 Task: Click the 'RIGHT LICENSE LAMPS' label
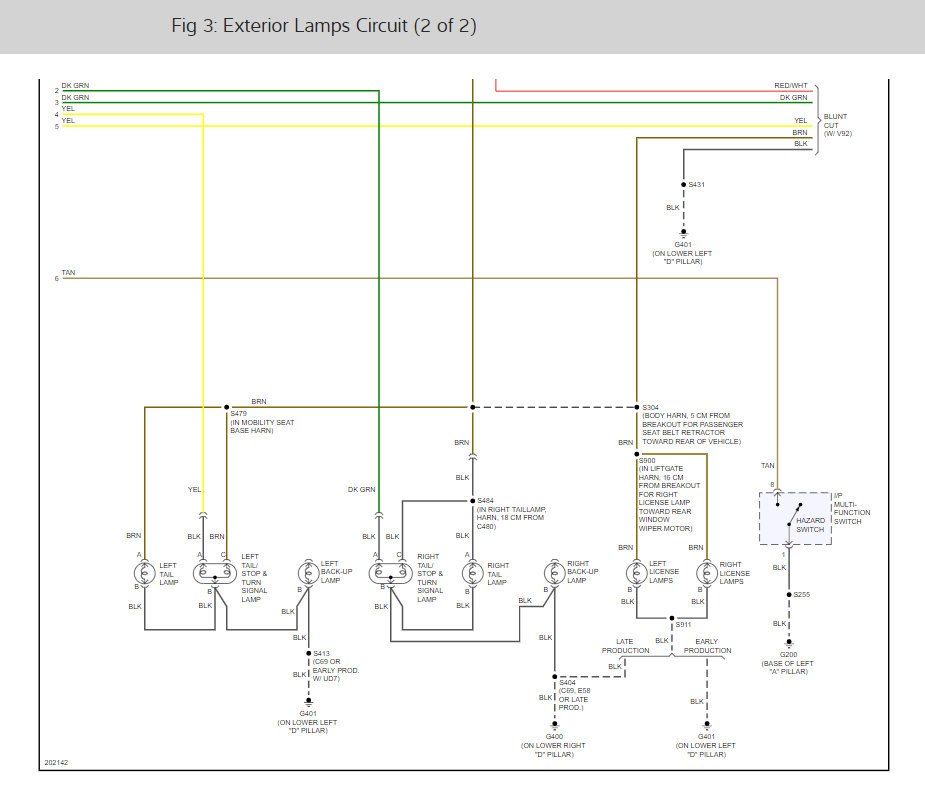(x=734, y=573)
